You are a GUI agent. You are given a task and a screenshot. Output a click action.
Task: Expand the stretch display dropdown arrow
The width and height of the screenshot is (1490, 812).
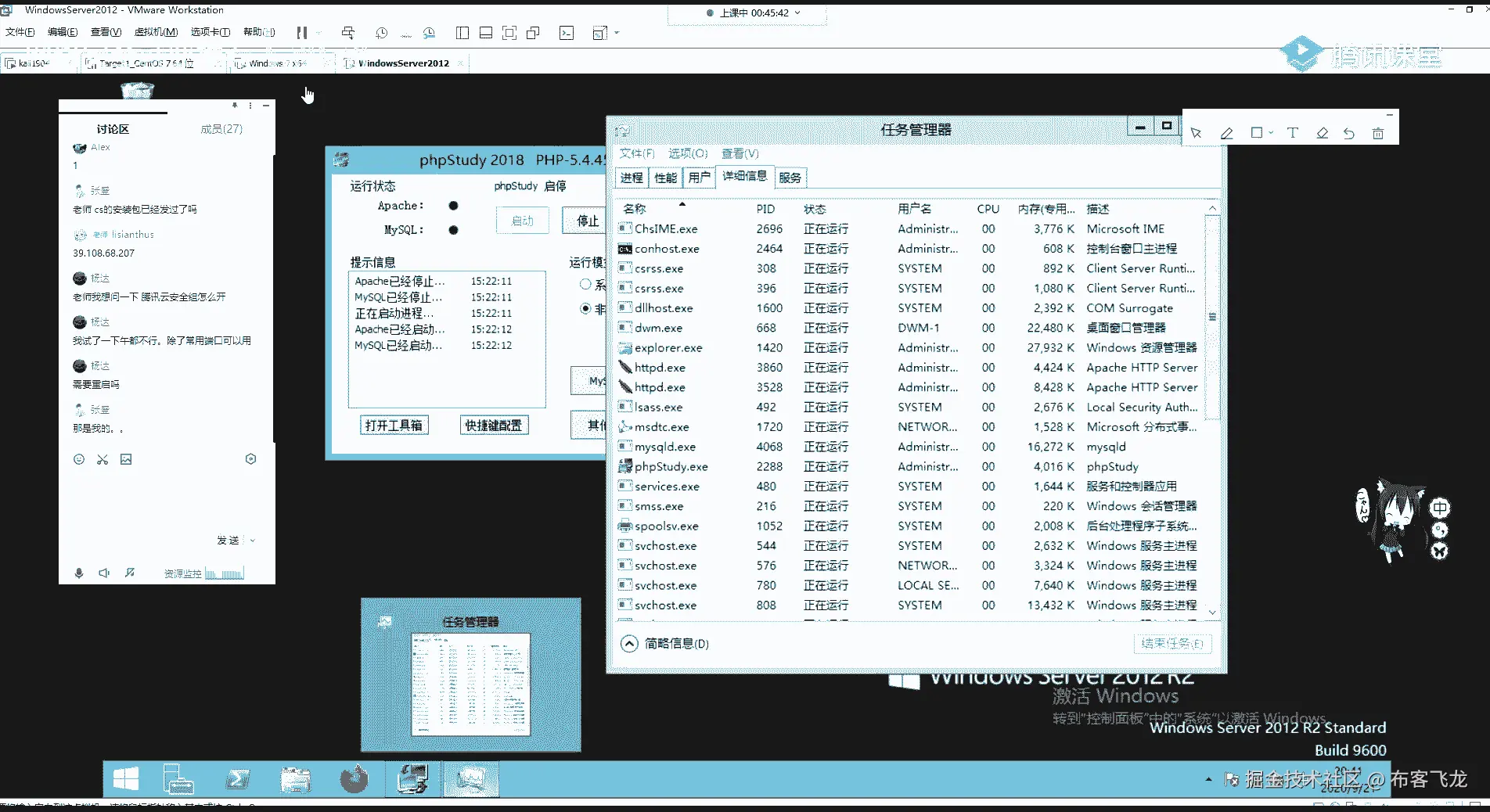(x=617, y=33)
